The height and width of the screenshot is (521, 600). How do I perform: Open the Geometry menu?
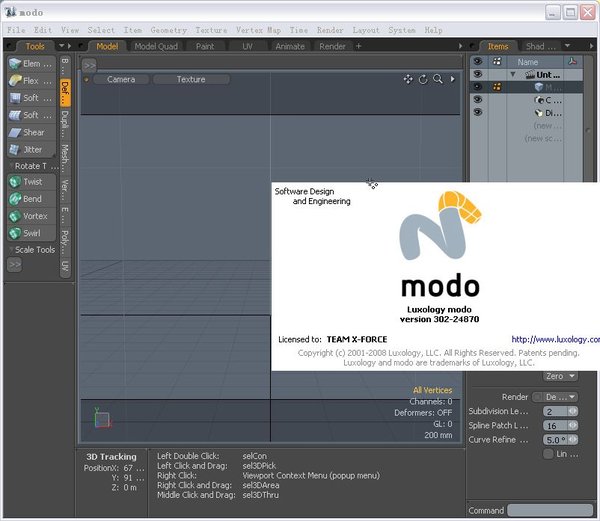(169, 30)
